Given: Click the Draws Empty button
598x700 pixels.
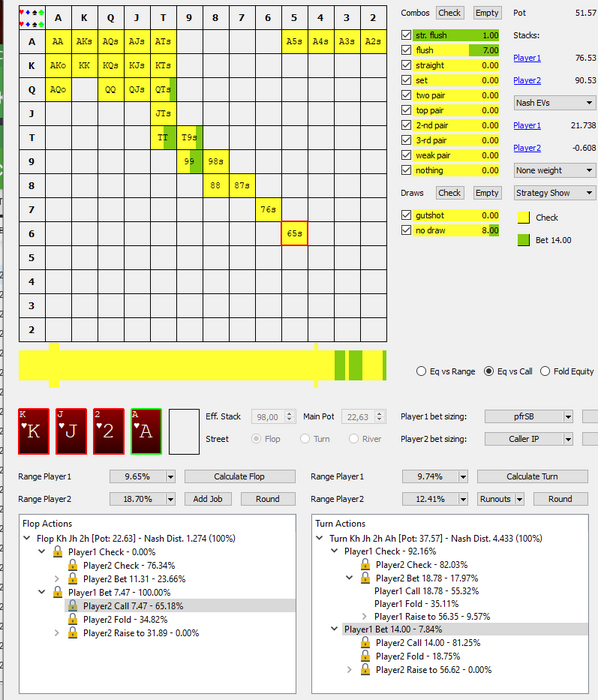Looking at the screenshot, I should (486, 193).
